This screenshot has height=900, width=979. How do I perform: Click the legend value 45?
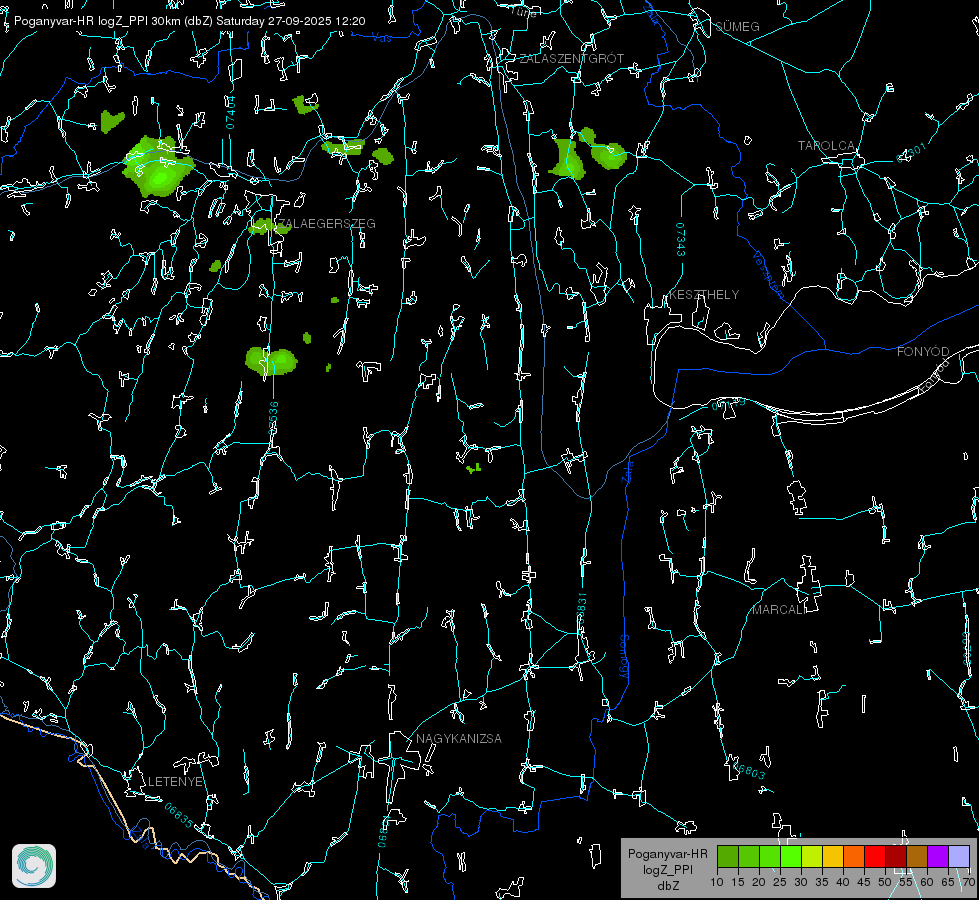click(864, 882)
